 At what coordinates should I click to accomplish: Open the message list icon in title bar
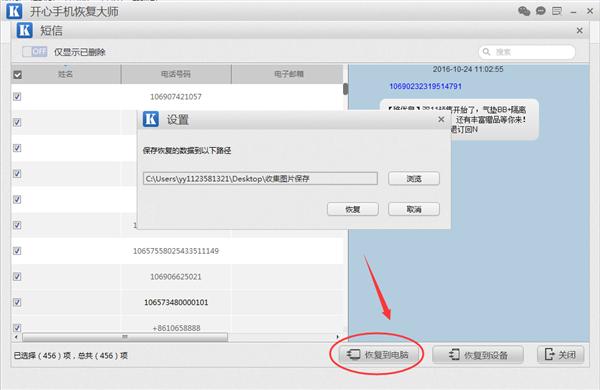557,11
